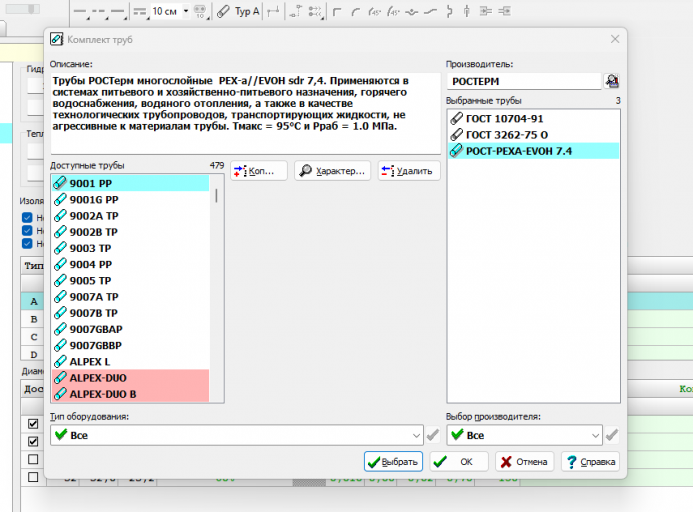Select 9005 TP in available pipes
This screenshot has width=693, height=512.
130,280
